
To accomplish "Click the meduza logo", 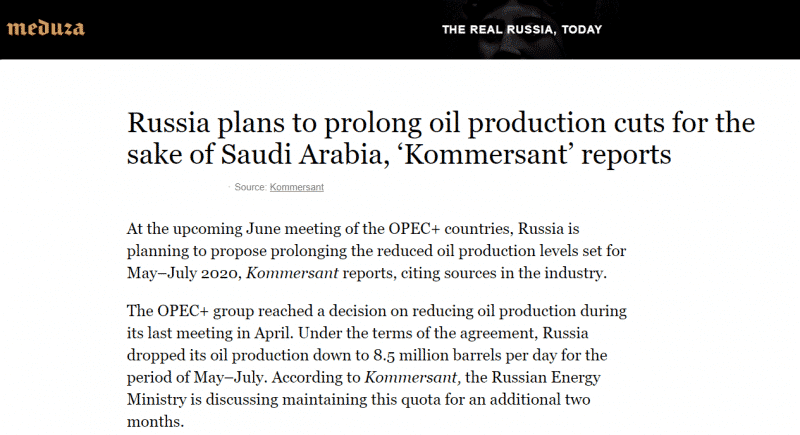I will [x=45, y=29].
